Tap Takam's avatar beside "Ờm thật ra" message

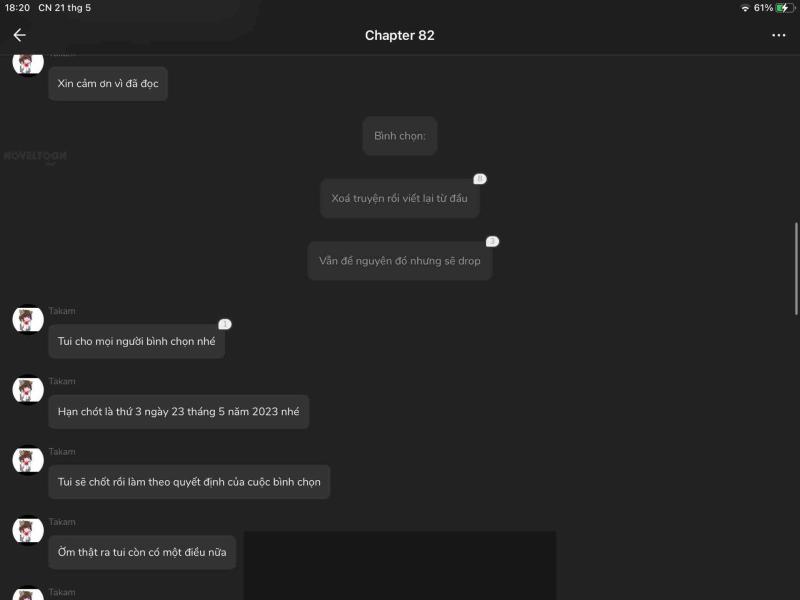(x=28, y=531)
